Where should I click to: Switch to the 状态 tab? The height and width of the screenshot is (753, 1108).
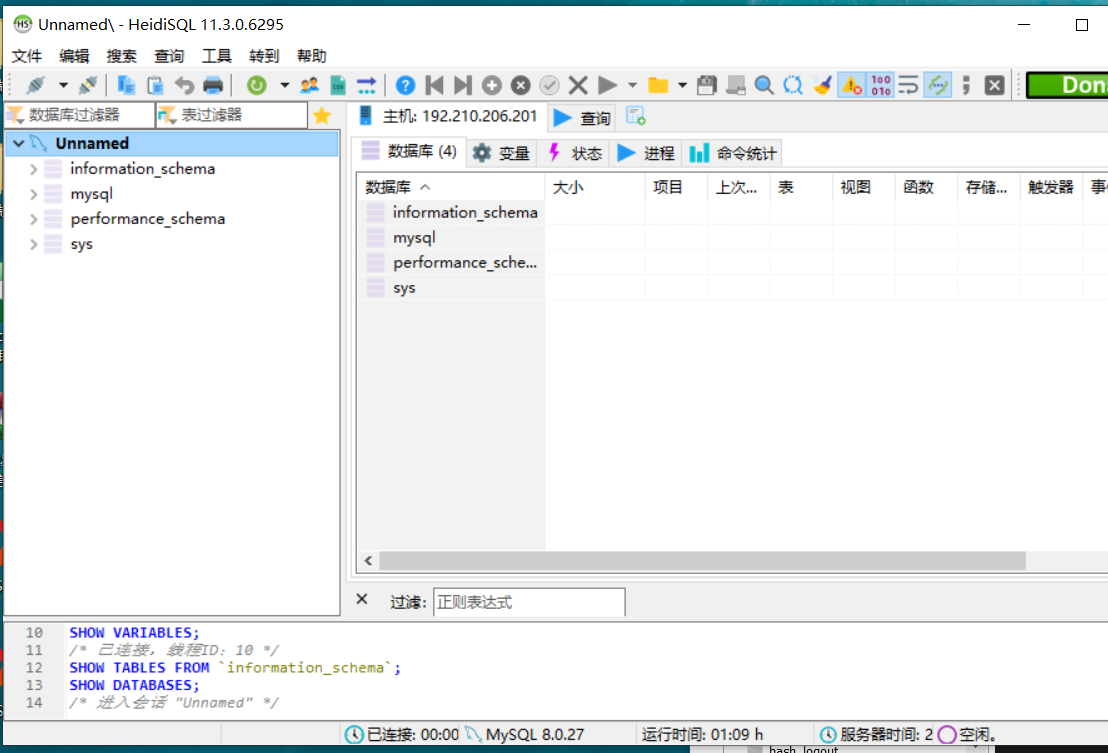click(575, 153)
